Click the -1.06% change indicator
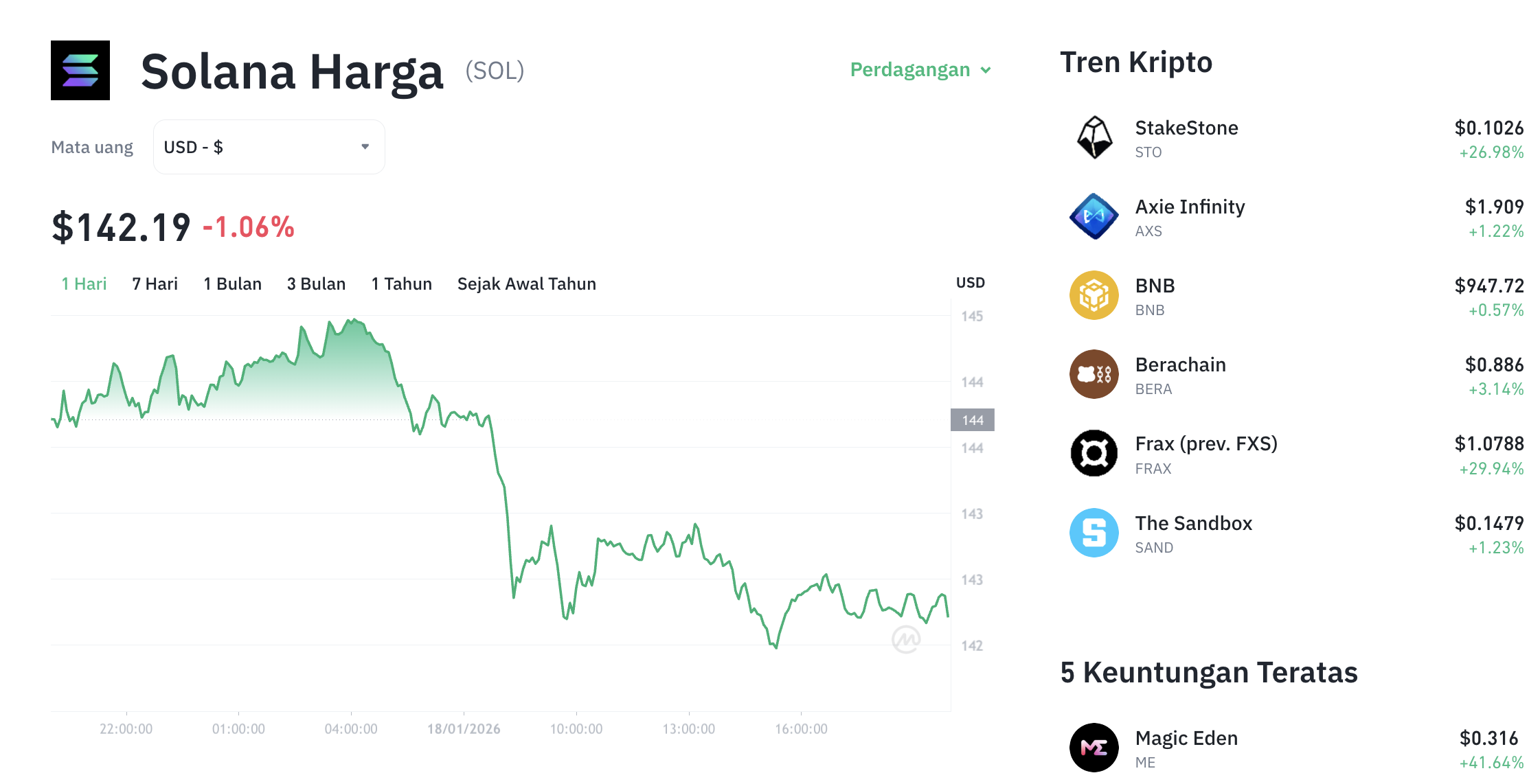1540x784 pixels. coord(247,229)
